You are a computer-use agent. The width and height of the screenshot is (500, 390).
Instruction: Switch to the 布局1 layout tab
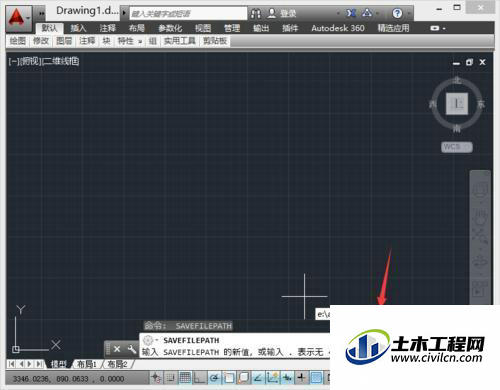[87, 364]
